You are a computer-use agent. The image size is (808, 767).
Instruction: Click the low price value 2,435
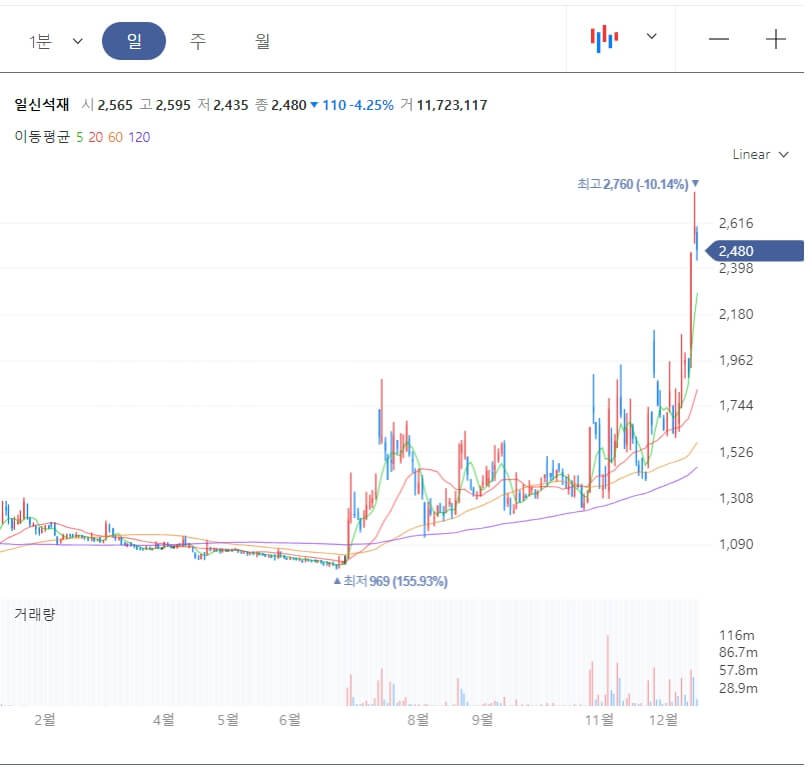[x=231, y=105]
